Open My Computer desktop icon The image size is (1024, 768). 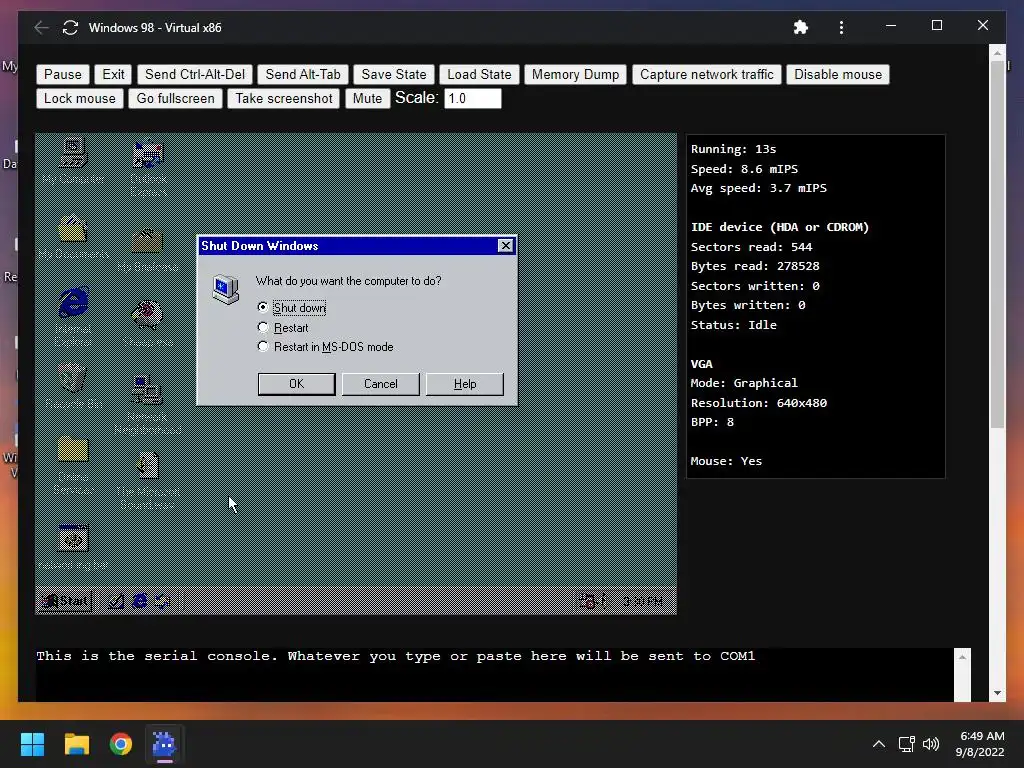(73, 160)
